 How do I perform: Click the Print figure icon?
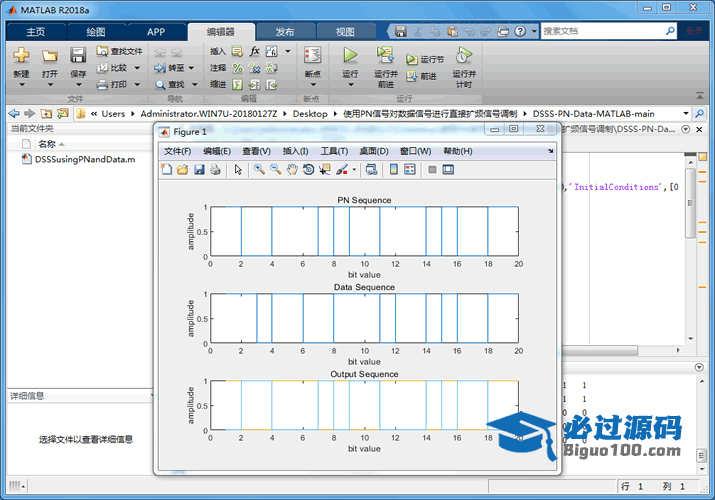pos(215,170)
